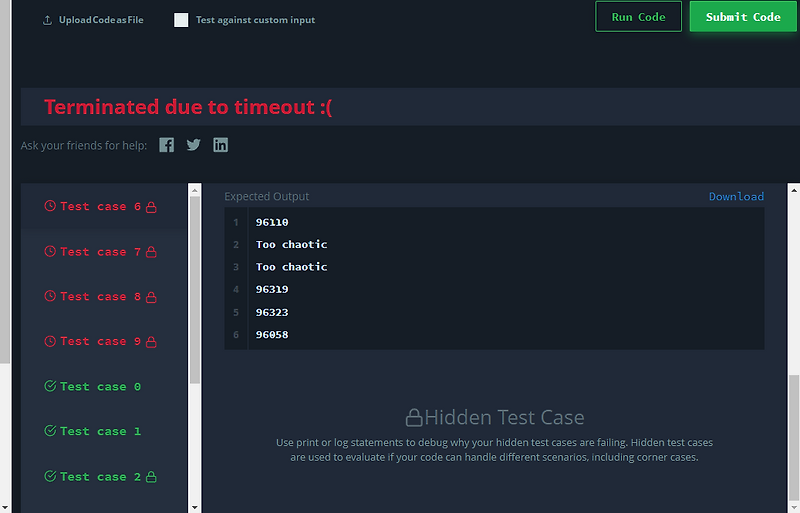Share on LinkedIn icon
The width and height of the screenshot is (800, 513).
(x=220, y=145)
